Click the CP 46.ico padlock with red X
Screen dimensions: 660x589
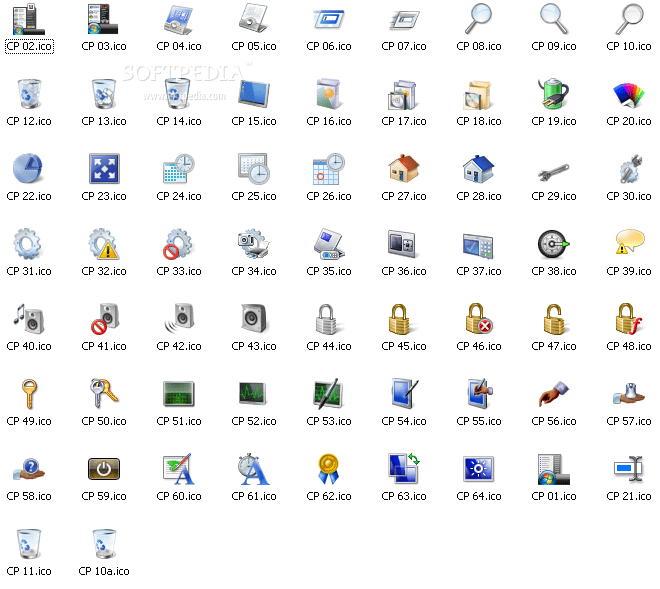479,319
